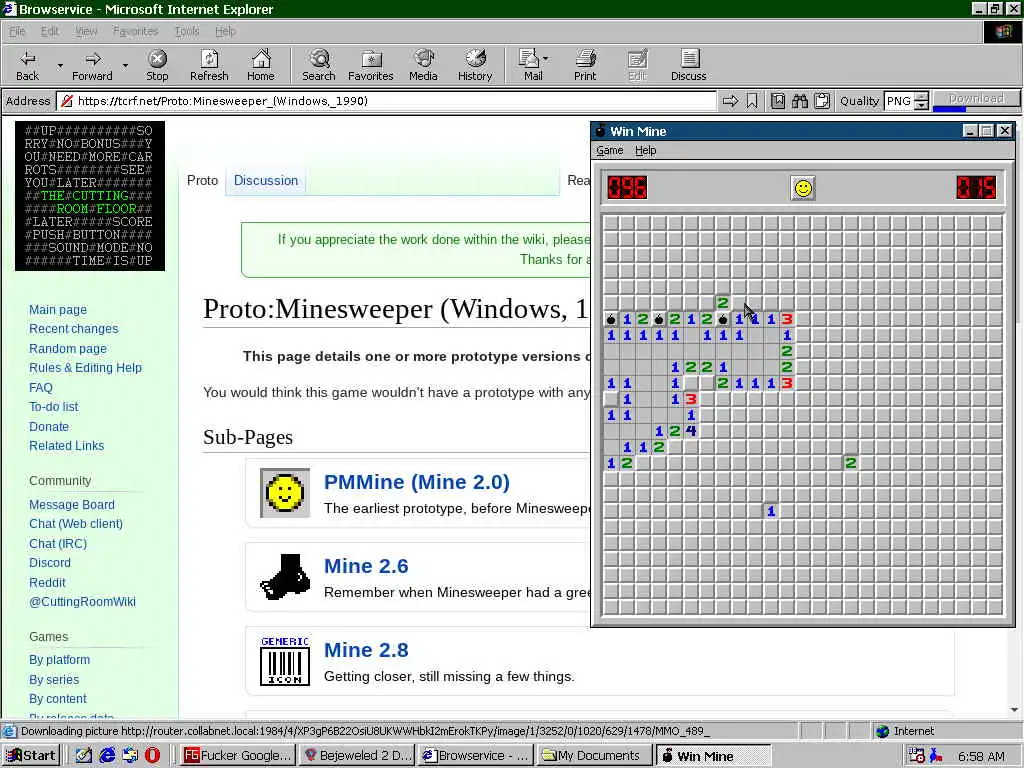Stop the page from loading
1024x768 pixels.
pos(157,65)
